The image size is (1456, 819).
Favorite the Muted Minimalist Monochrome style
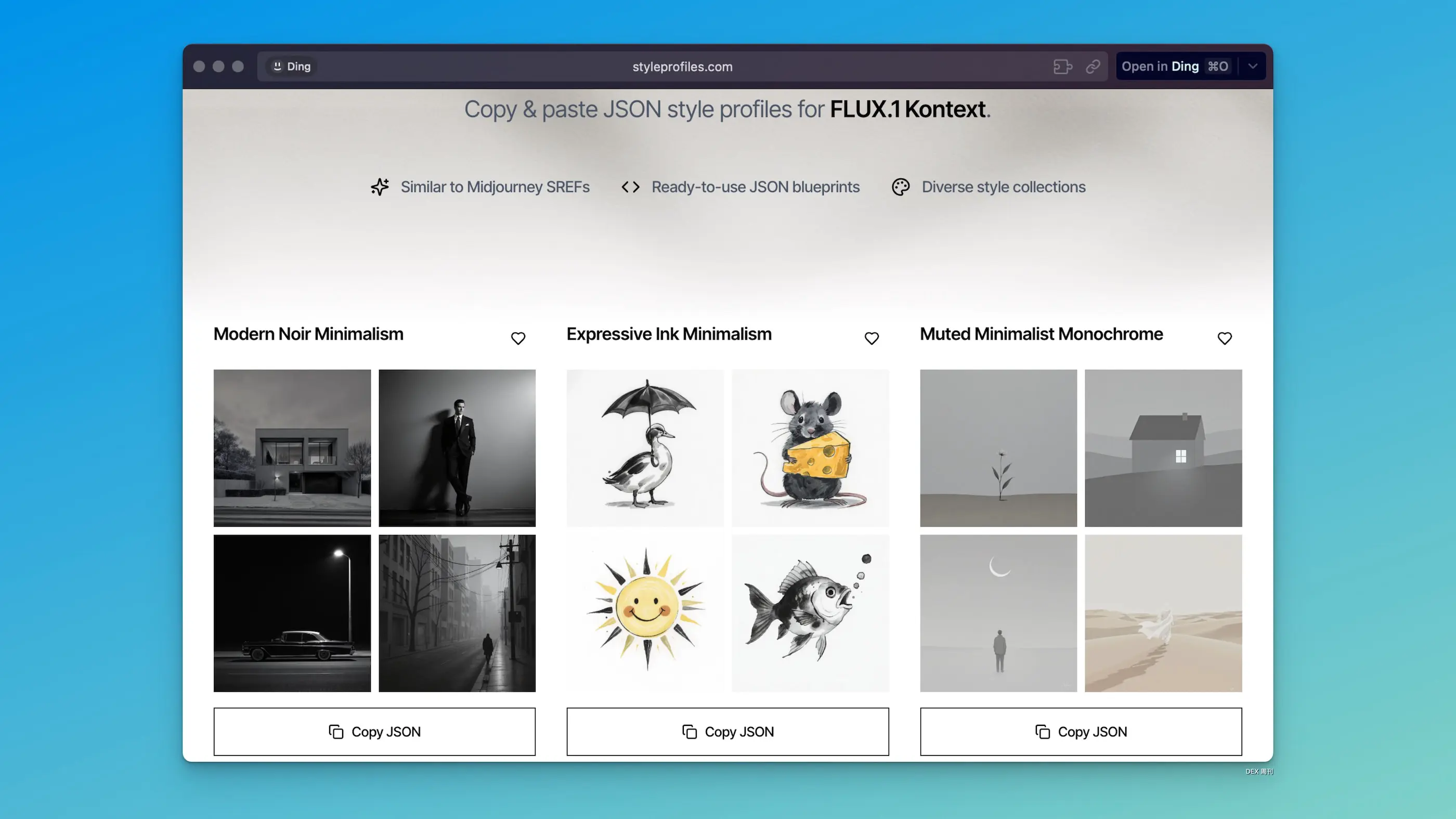pyautogui.click(x=1224, y=338)
